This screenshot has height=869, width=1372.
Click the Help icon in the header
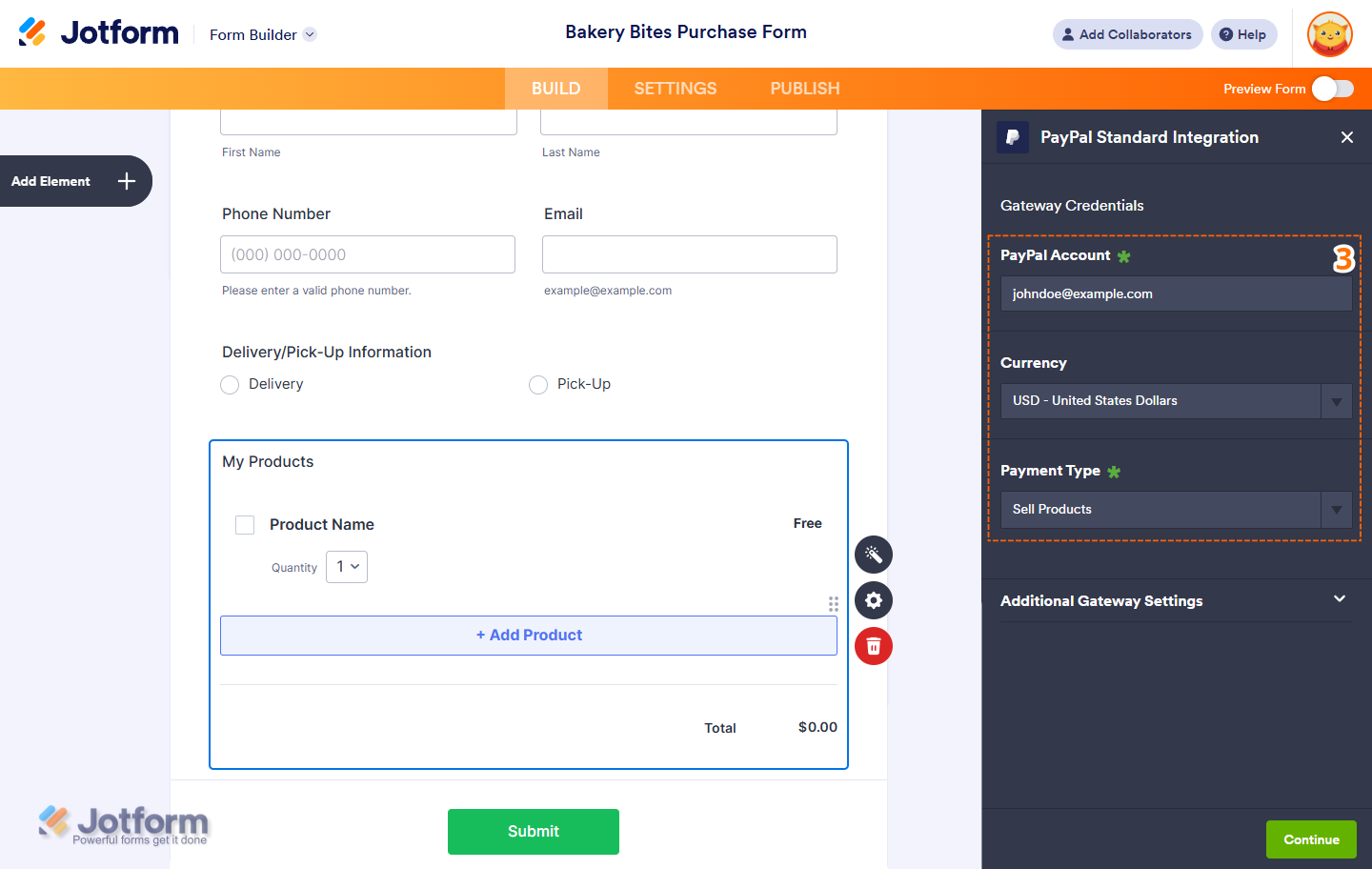1243,33
